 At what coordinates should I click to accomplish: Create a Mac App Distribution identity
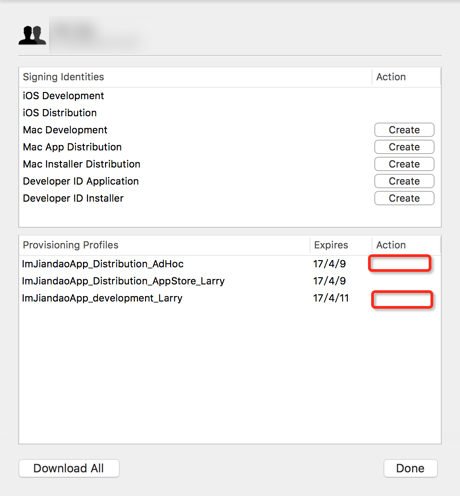404,147
